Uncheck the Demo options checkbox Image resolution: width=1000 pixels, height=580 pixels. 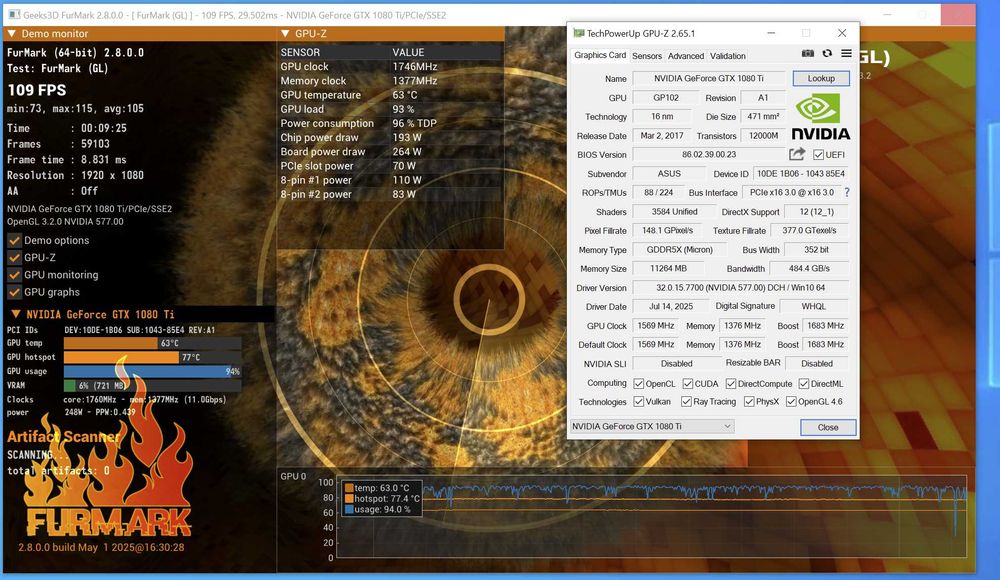coord(14,241)
